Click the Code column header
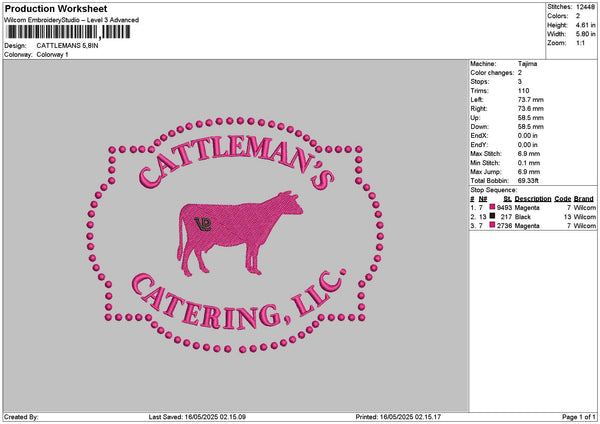 (x=562, y=199)
